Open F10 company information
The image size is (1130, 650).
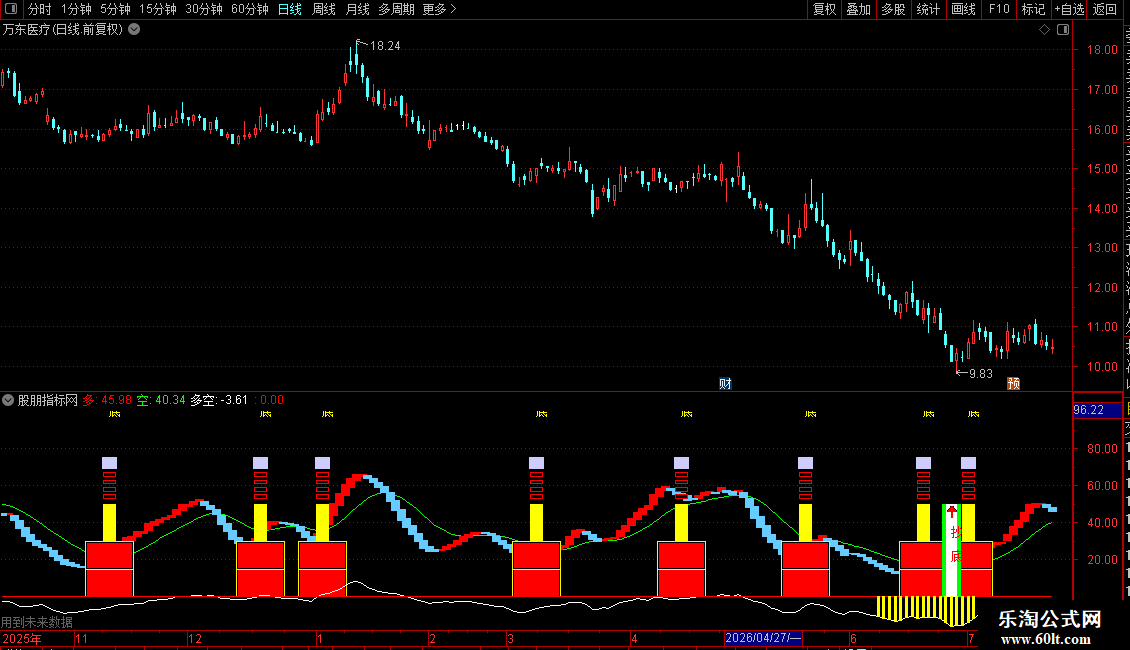point(999,9)
